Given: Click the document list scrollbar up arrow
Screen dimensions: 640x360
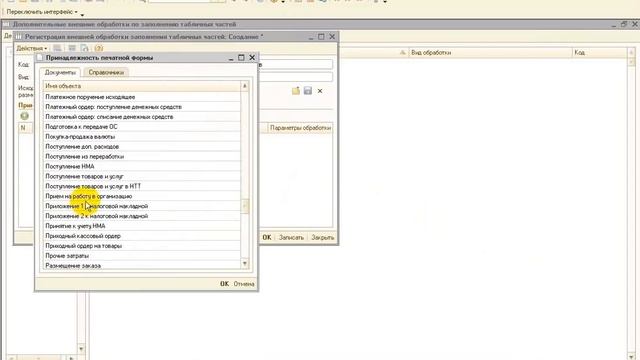Looking at the screenshot, I should 245,86.
